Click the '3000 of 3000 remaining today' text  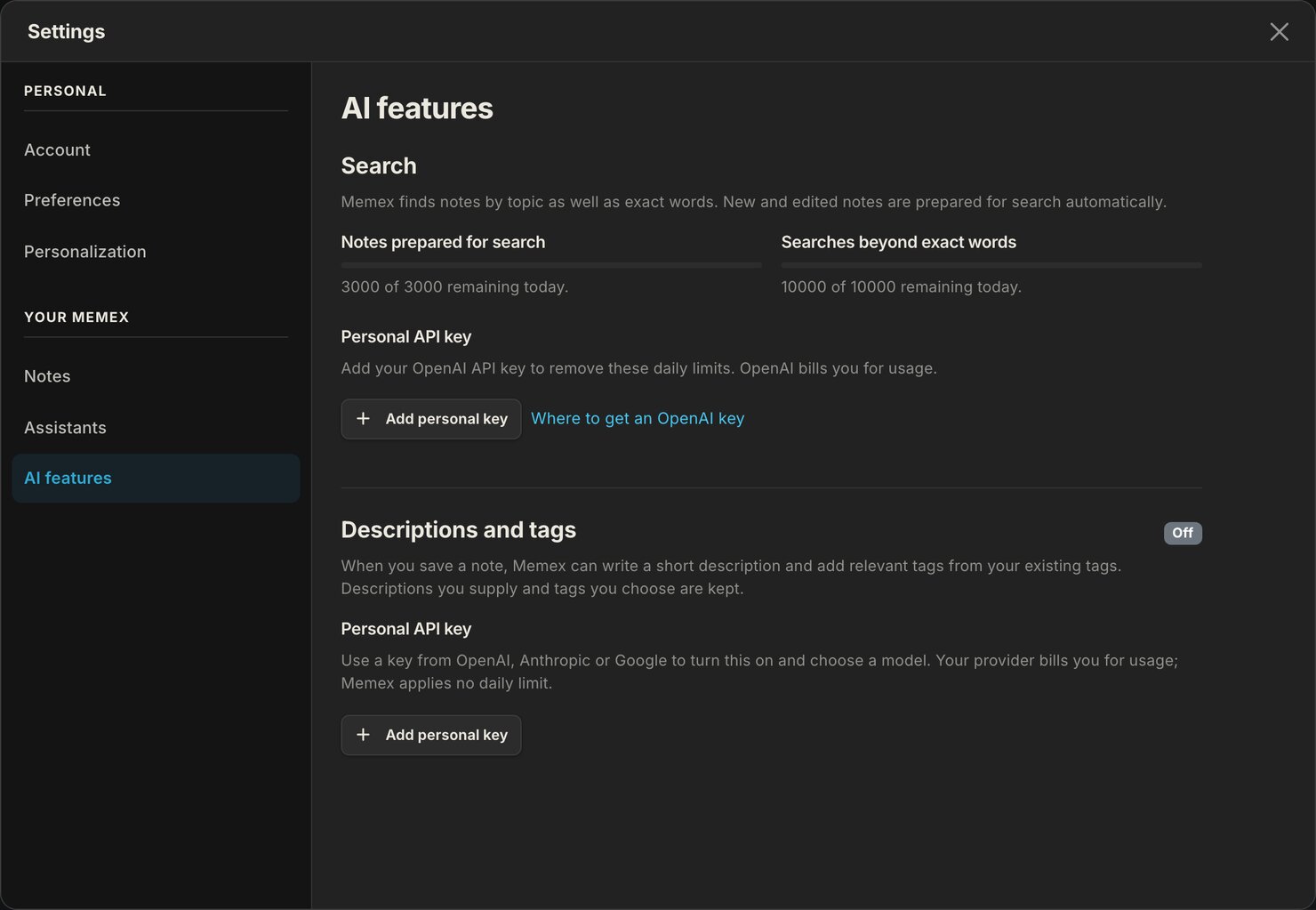tap(454, 287)
